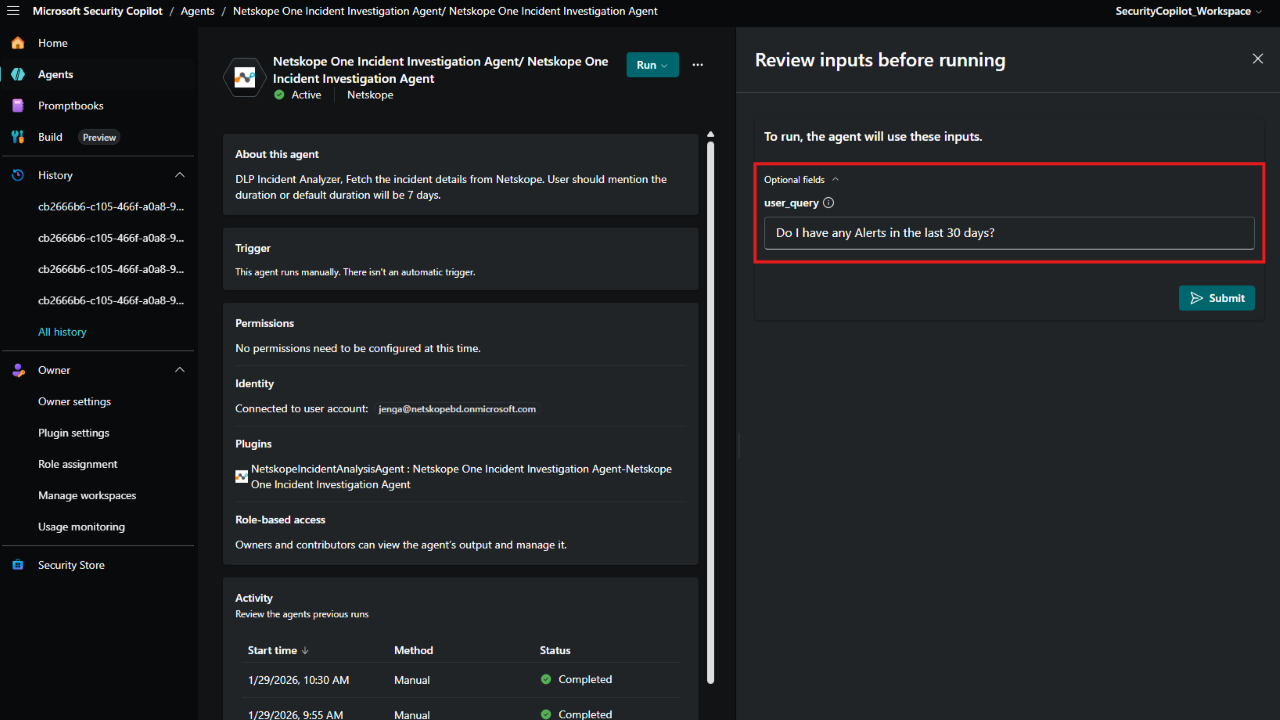Screen dimensions: 1280x720
Task: Click the Agents icon in sidebar
Action: pos(17,74)
